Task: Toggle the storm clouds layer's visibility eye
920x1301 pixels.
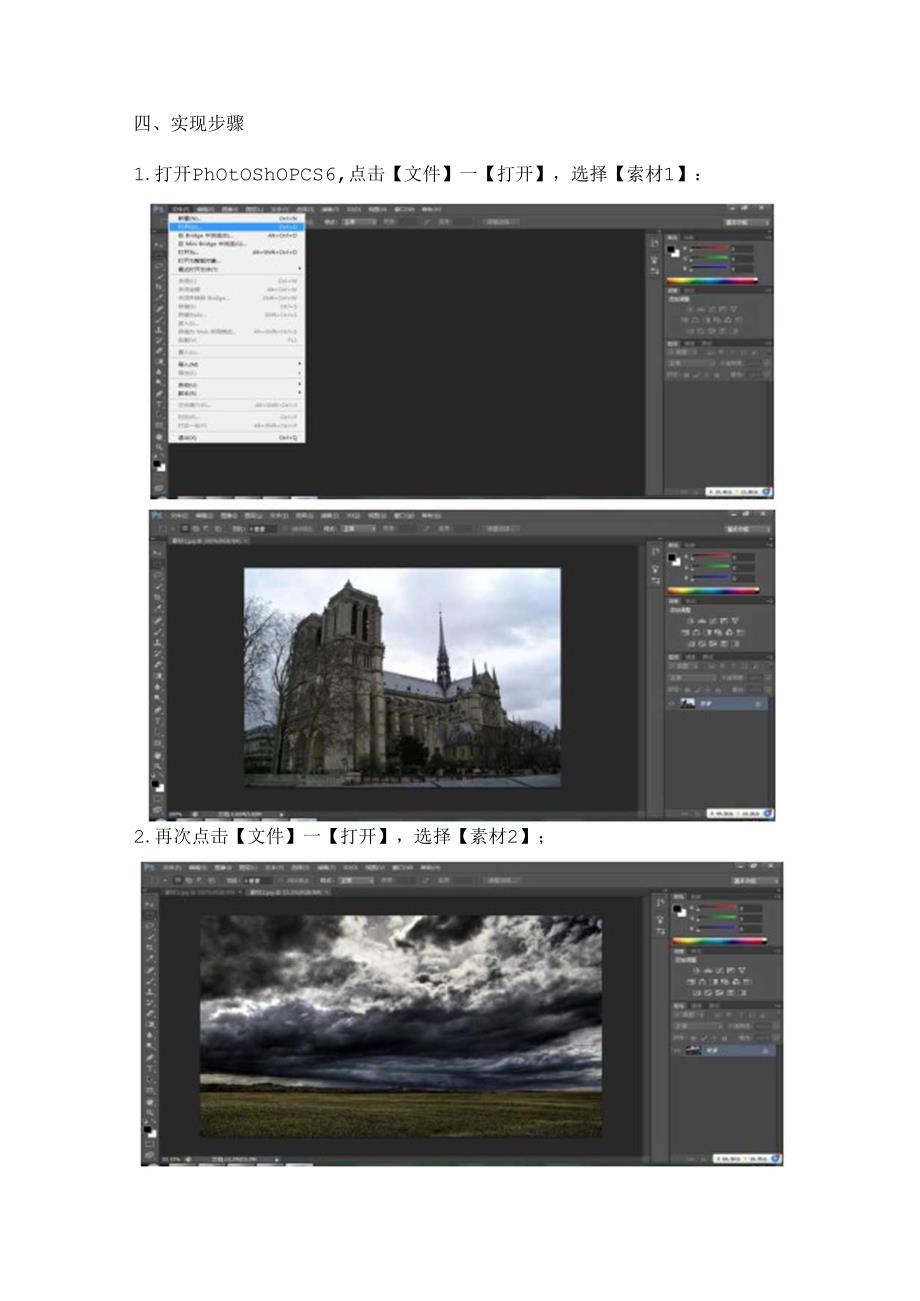Action: (679, 1051)
